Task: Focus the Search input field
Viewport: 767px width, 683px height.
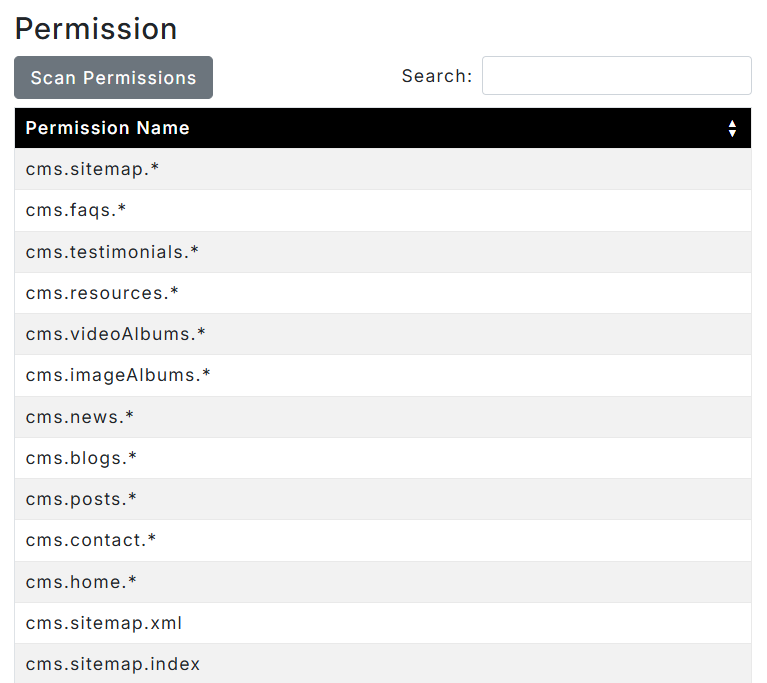Action: click(616, 75)
